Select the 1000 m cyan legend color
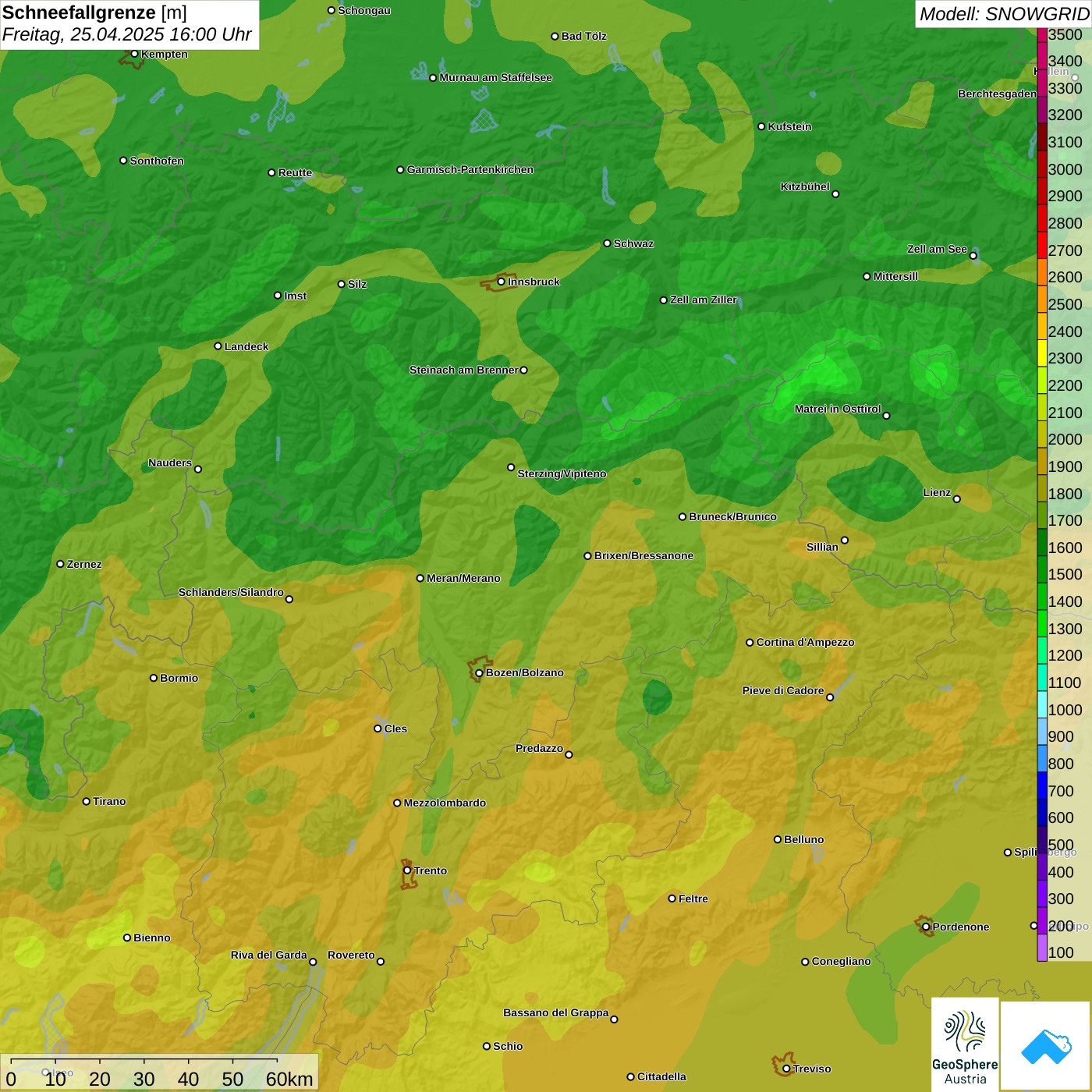1092x1092 pixels. (1042, 704)
